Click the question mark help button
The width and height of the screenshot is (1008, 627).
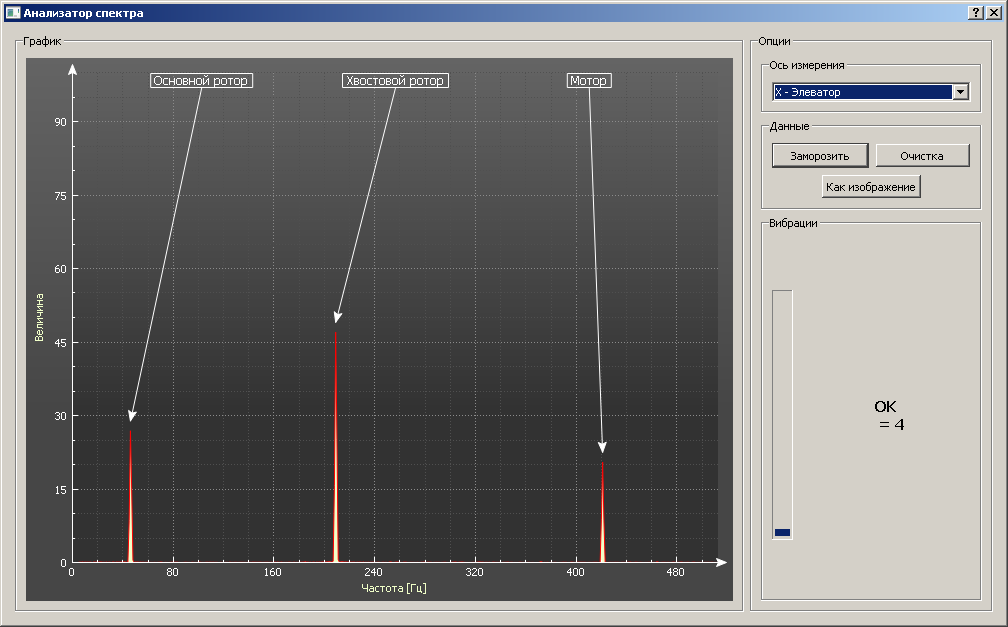point(976,13)
